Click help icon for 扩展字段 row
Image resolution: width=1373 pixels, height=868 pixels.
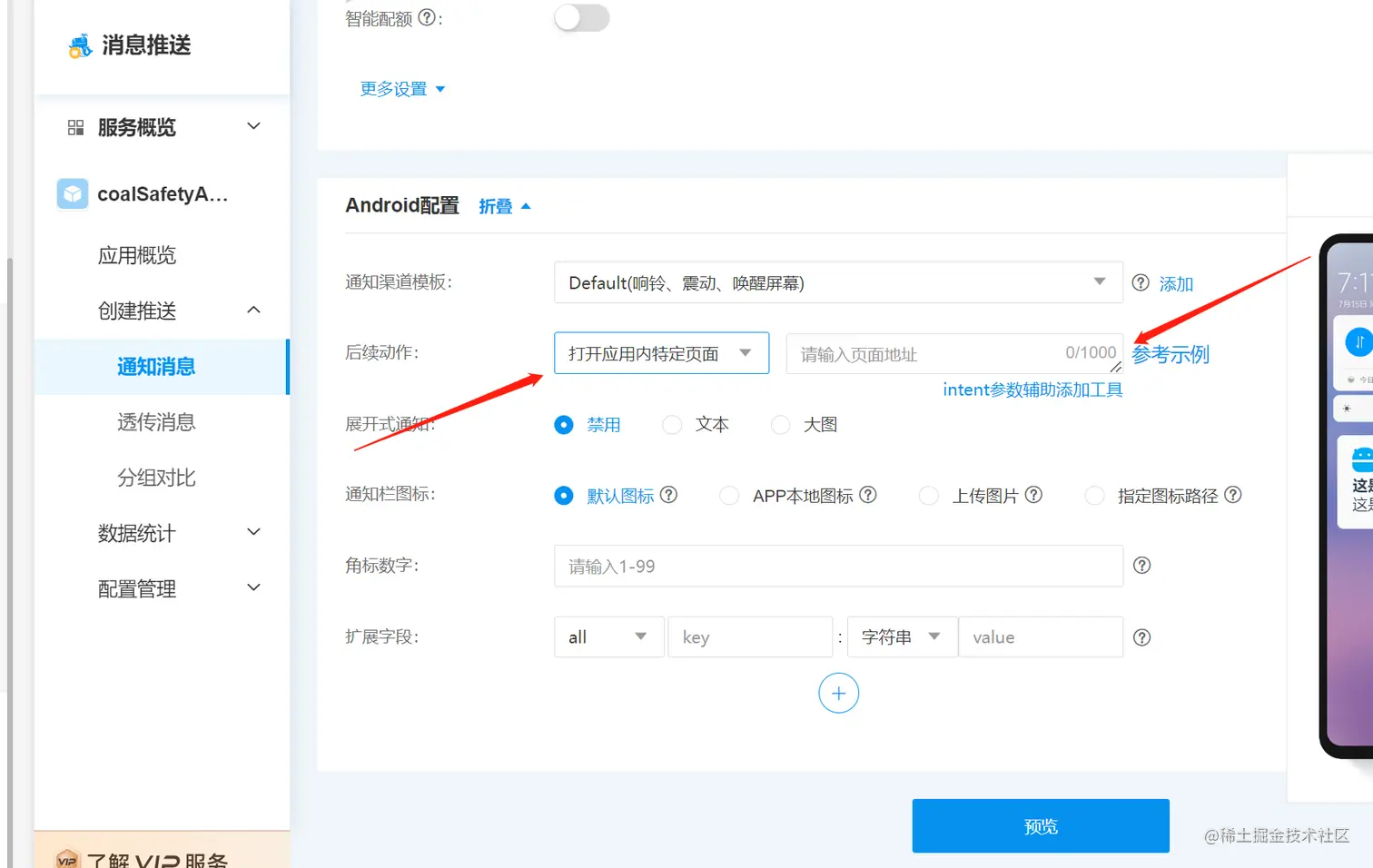click(x=1142, y=637)
